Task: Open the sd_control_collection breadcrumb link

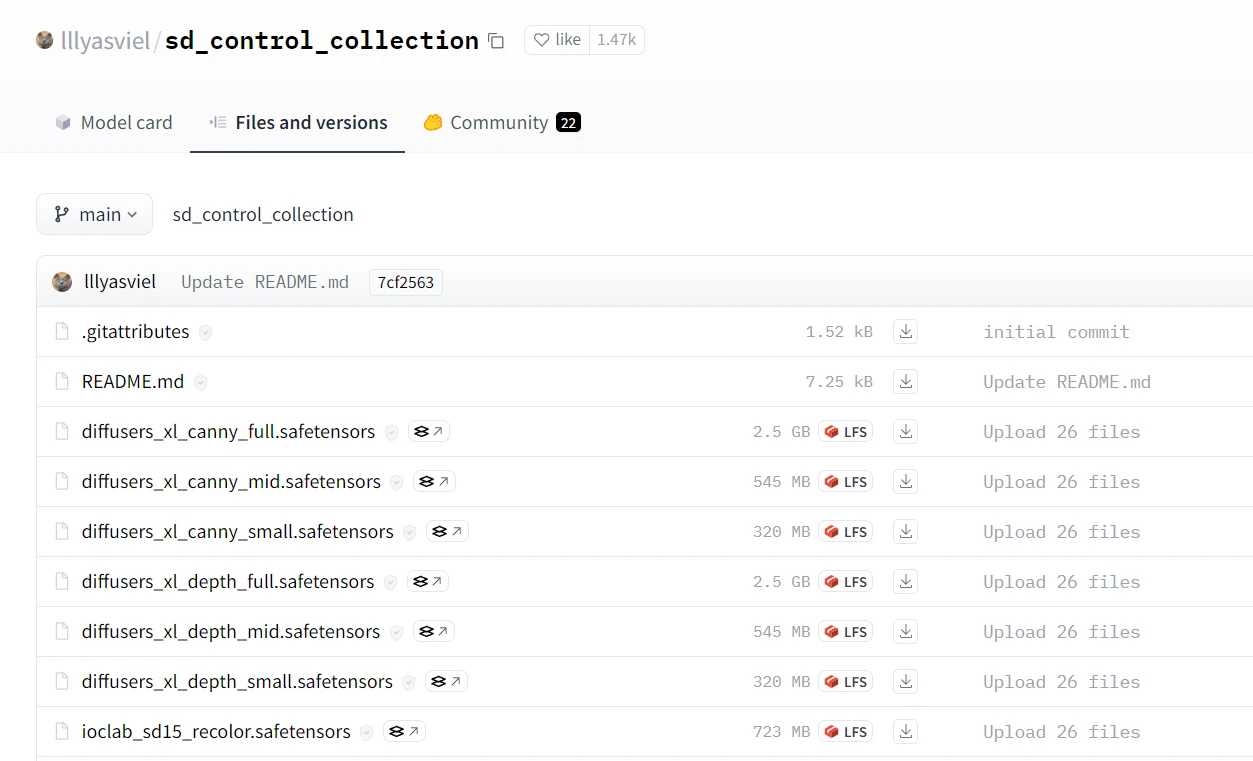Action: pyautogui.click(x=263, y=214)
